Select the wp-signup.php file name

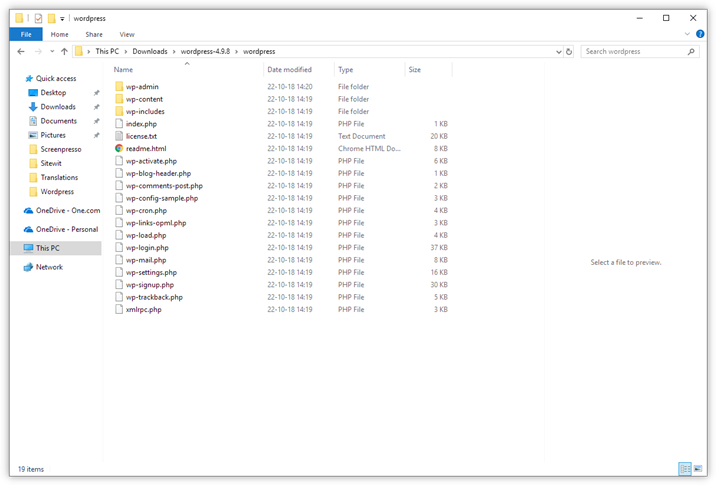[150, 285]
